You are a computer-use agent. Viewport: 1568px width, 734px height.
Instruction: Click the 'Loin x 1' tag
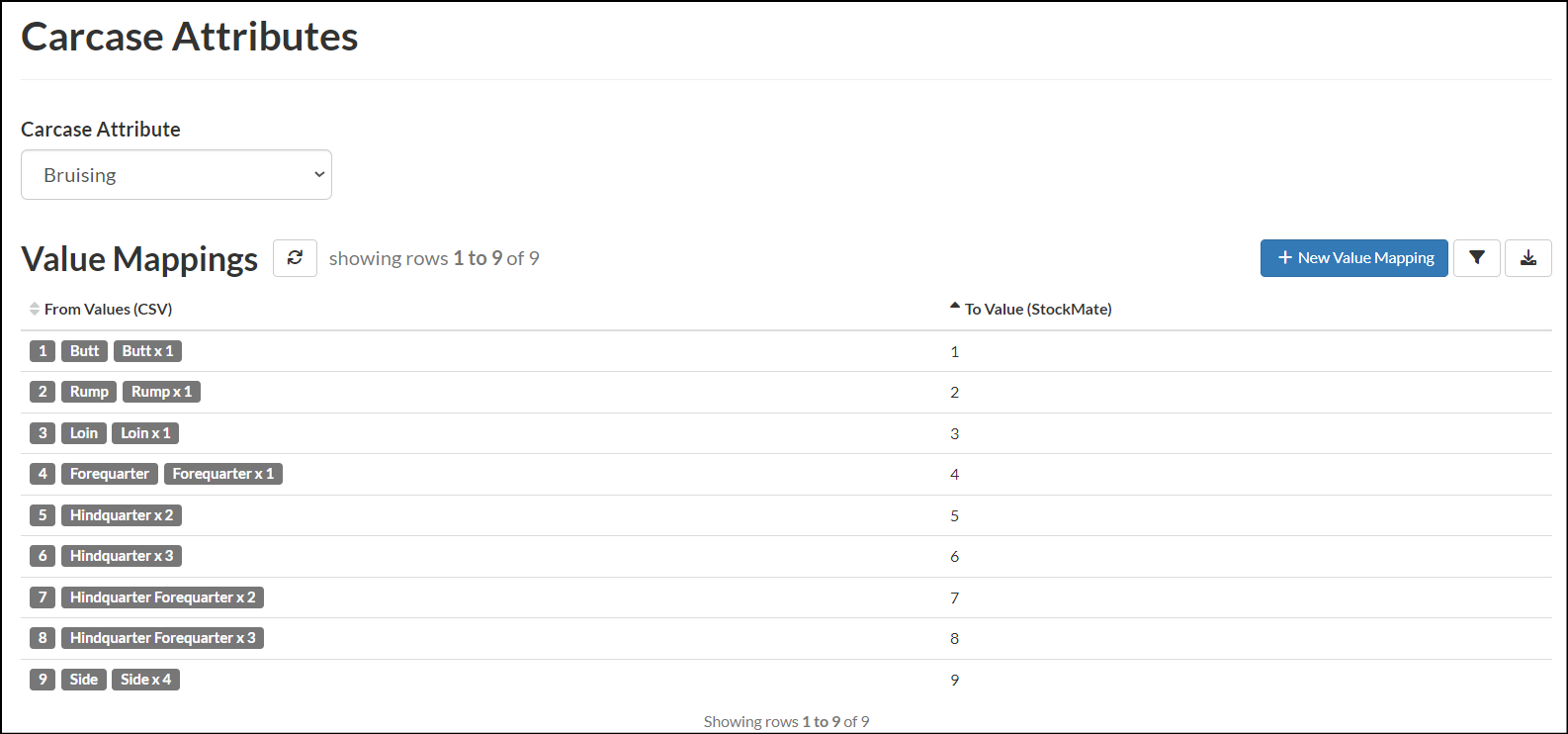tap(145, 433)
